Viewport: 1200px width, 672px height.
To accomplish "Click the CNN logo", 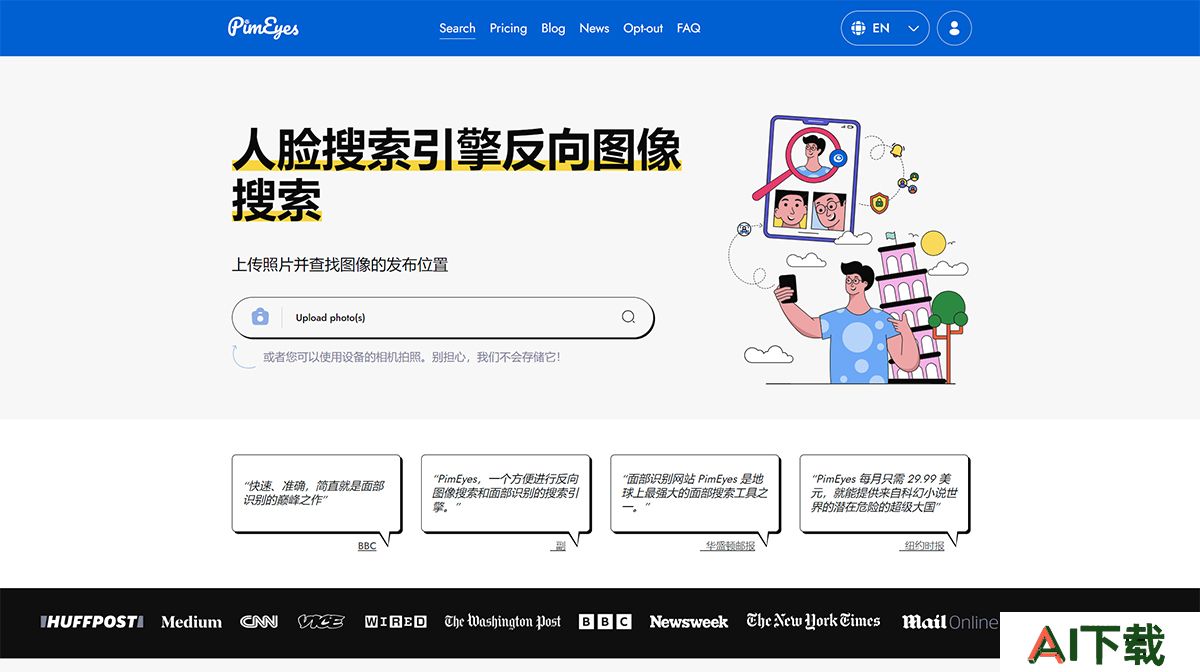I will click(259, 622).
